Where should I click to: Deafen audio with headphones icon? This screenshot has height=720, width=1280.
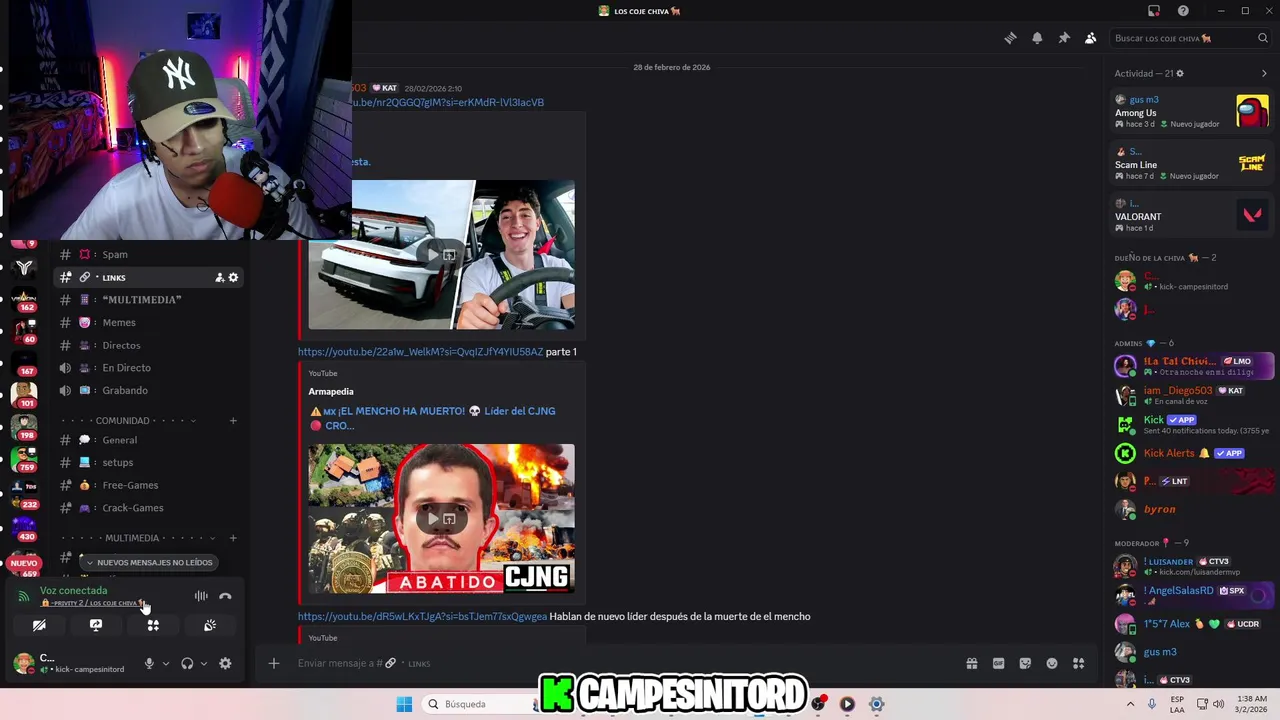[187, 663]
